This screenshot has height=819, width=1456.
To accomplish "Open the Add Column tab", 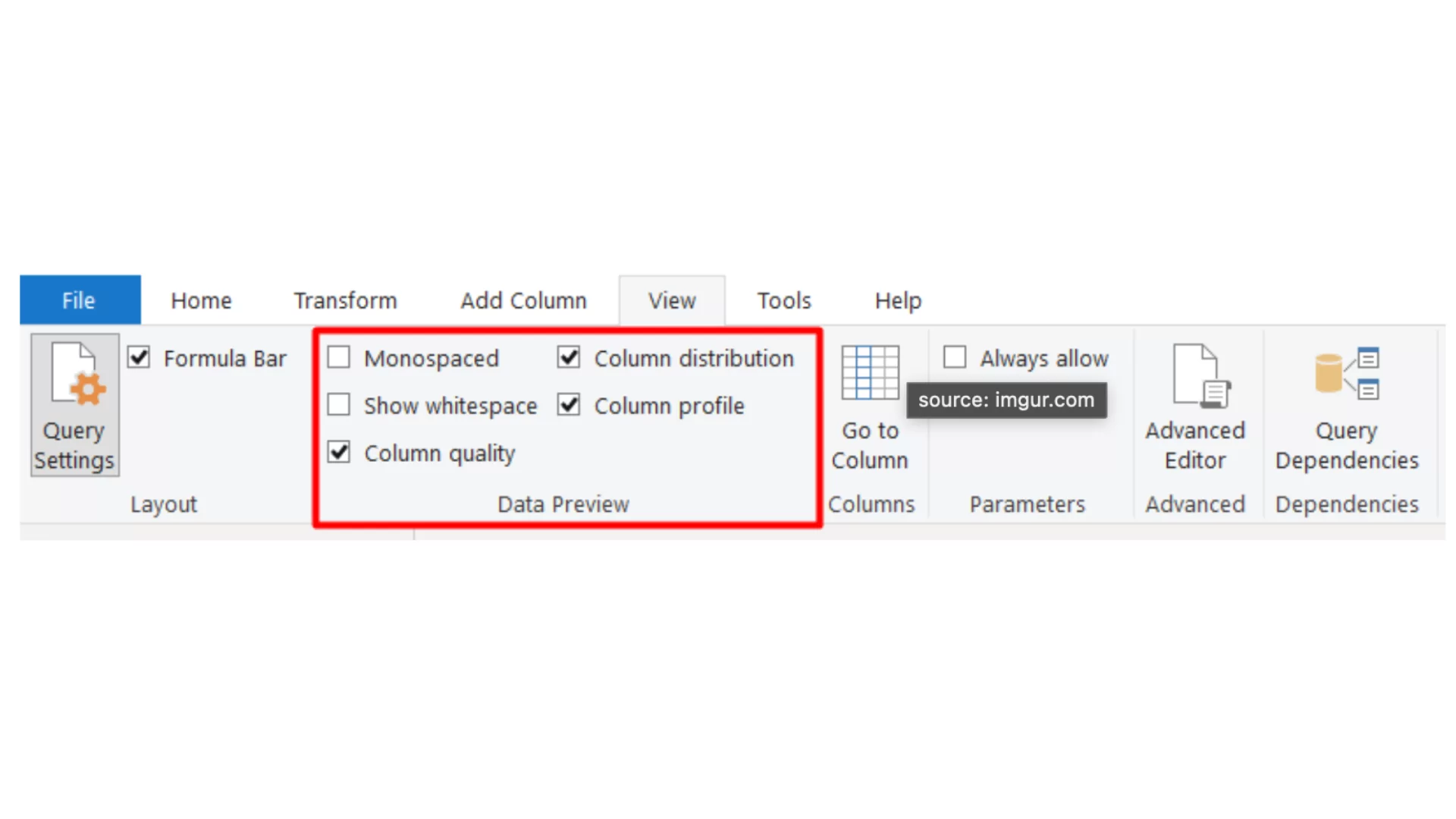I will point(523,301).
